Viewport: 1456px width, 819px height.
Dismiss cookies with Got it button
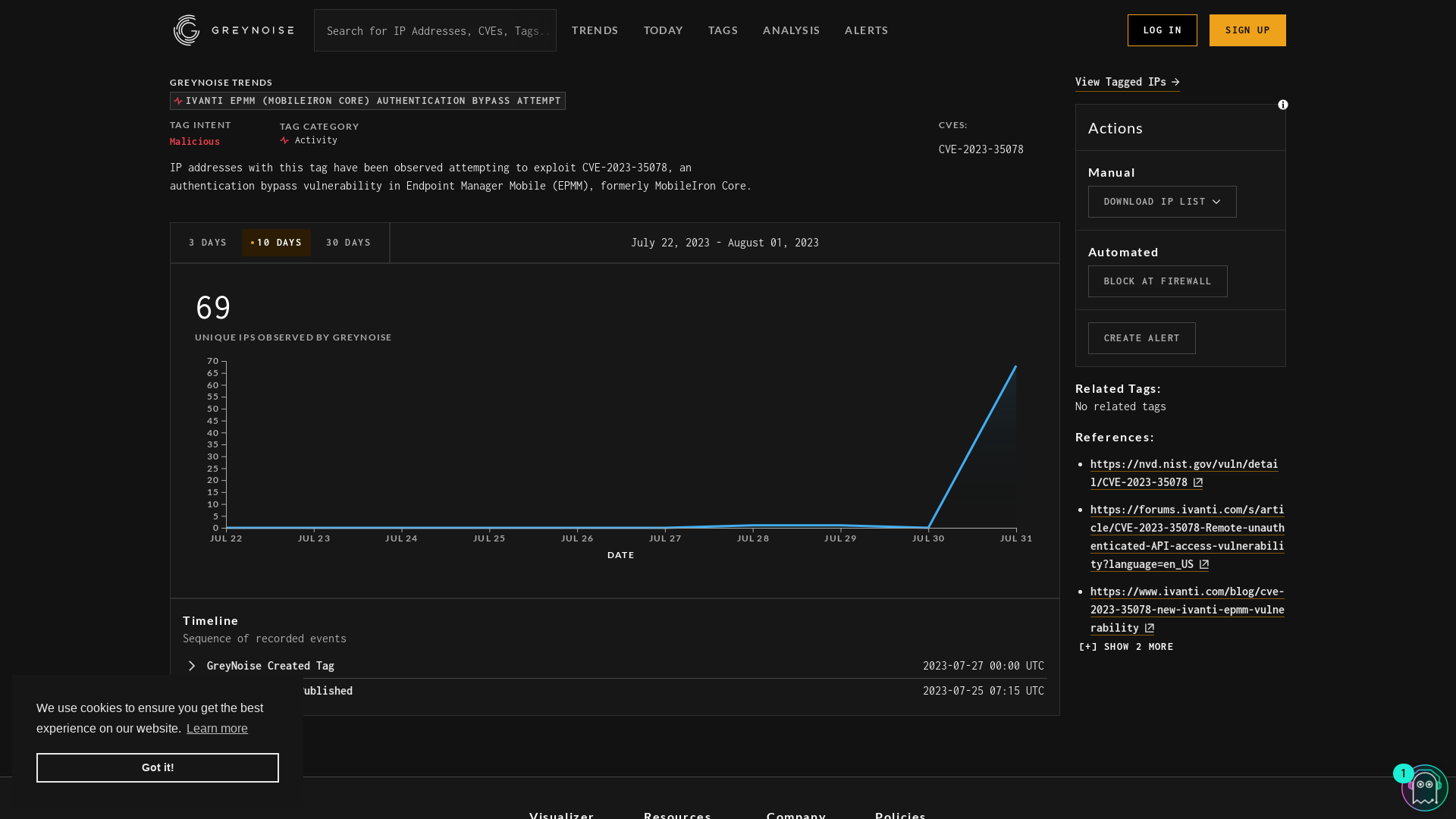point(158,767)
